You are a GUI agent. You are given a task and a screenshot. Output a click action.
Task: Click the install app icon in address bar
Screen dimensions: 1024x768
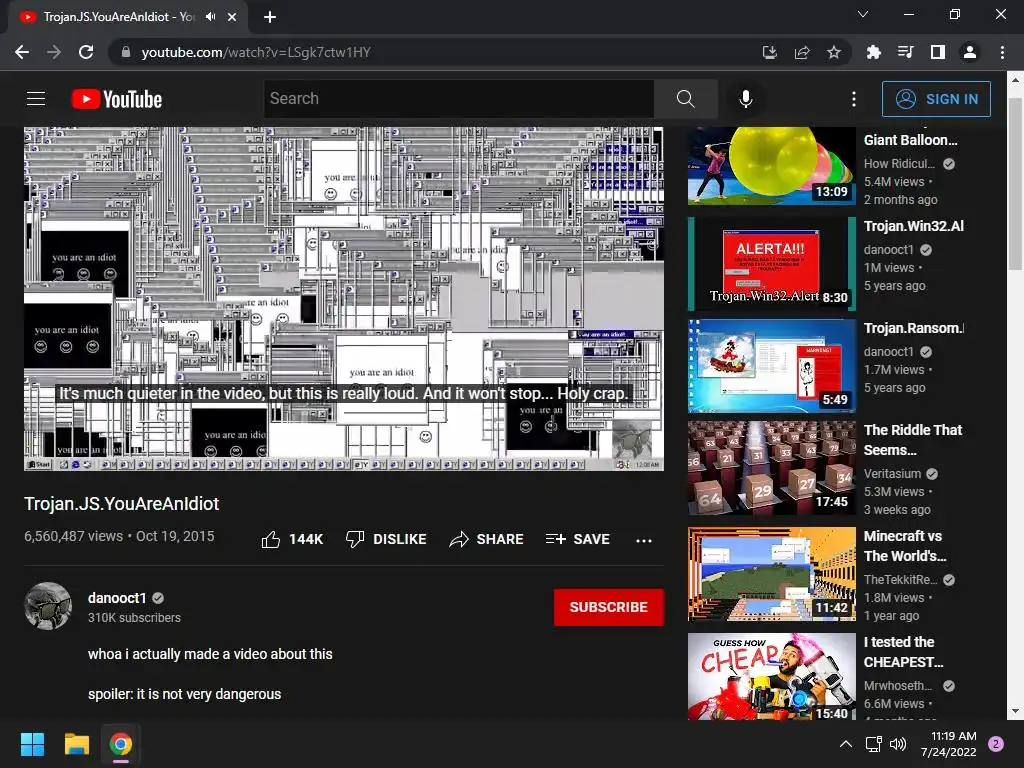tap(770, 52)
